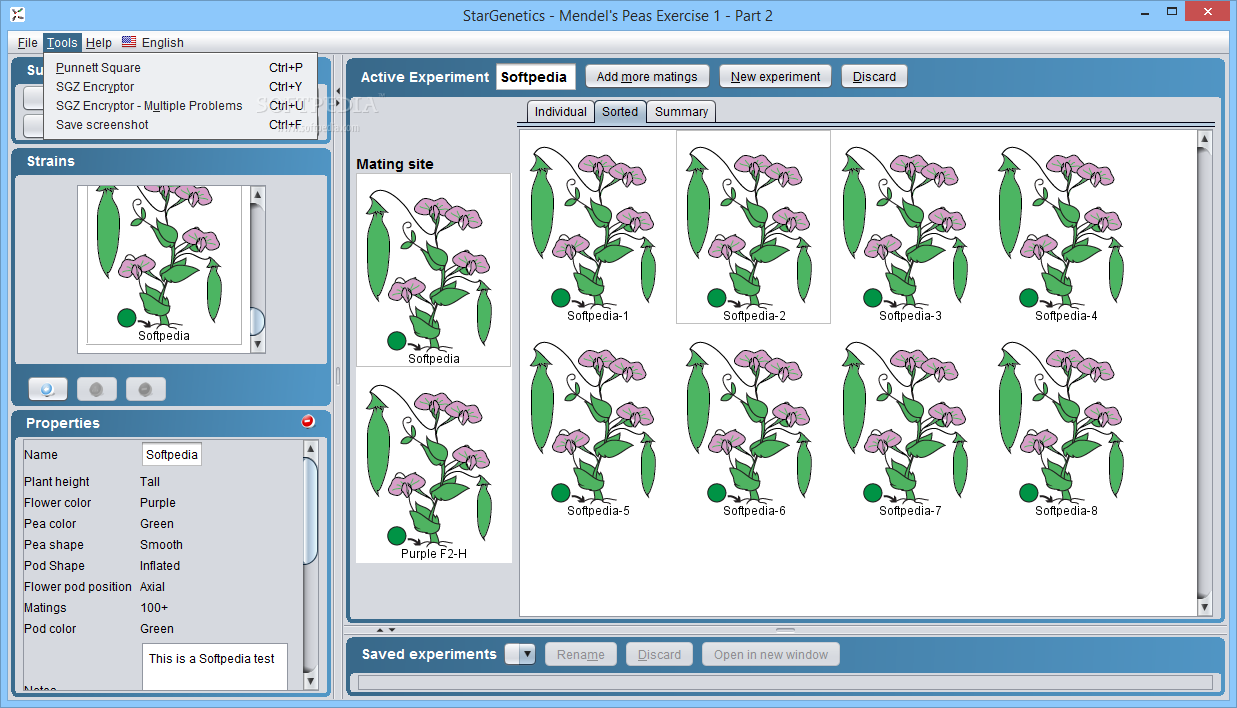Click the 'Purple' flower color value
1237x708 pixels.
[157, 503]
